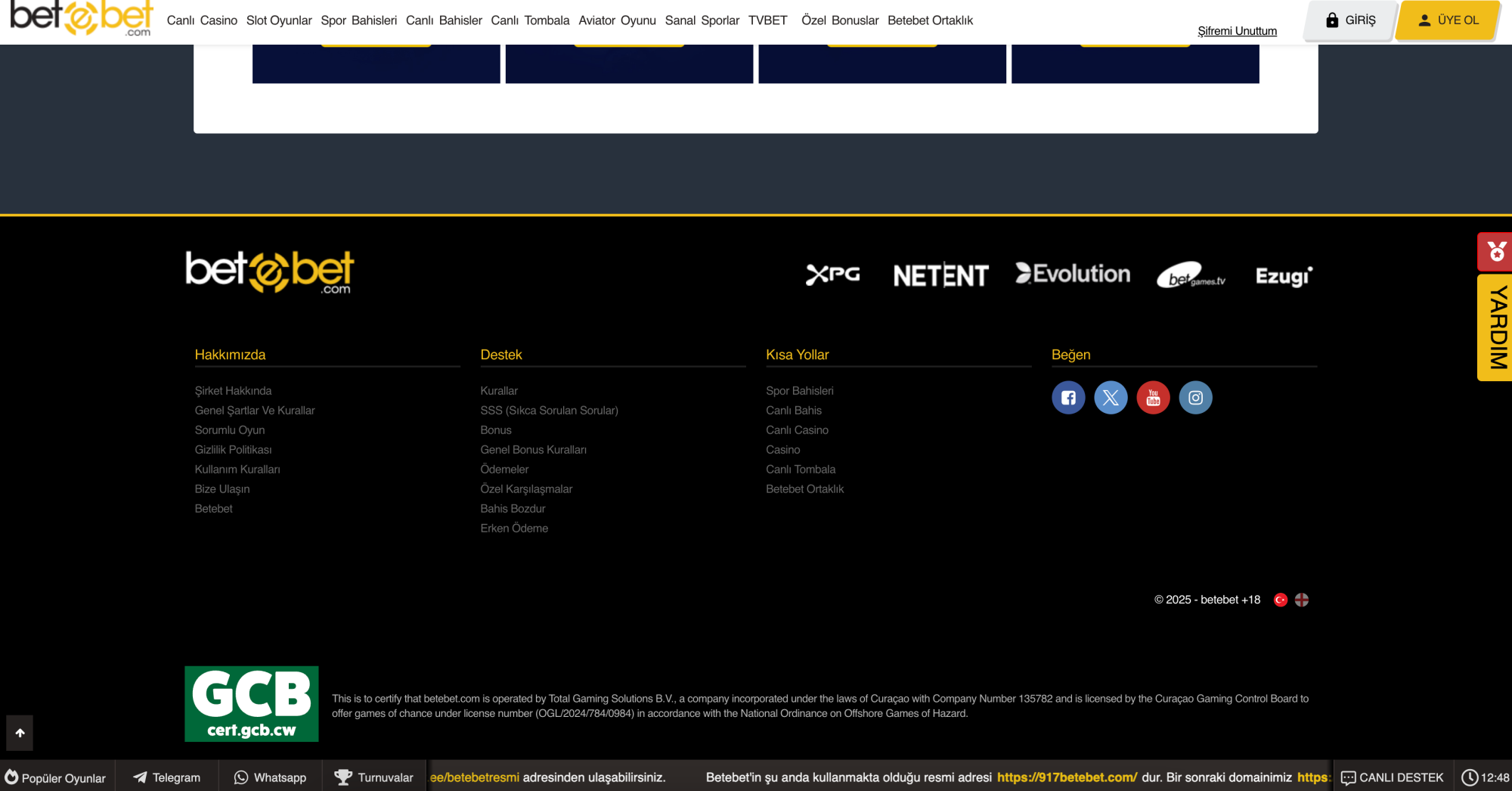Open the YARDIM help side tab
Viewport: 1512px width, 791px height.
pos(1495,327)
